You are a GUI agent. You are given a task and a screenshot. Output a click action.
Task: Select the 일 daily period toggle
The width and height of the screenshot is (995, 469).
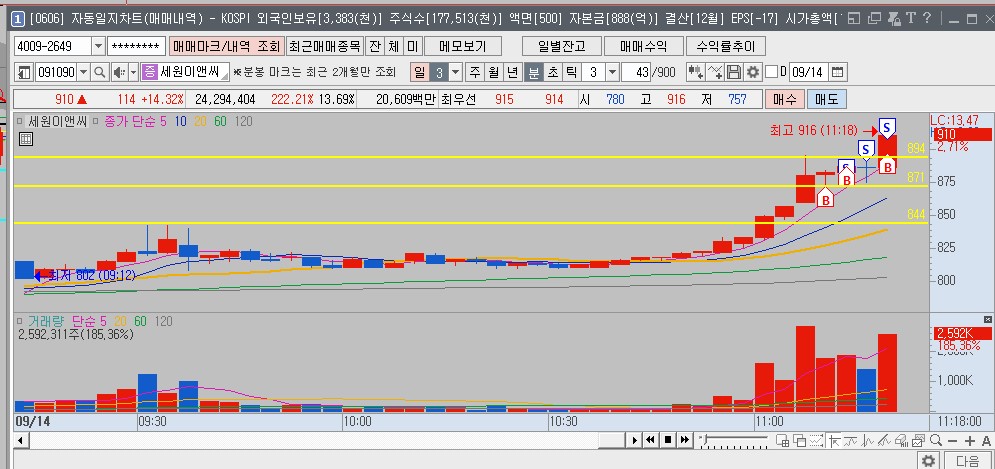click(x=419, y=72)
